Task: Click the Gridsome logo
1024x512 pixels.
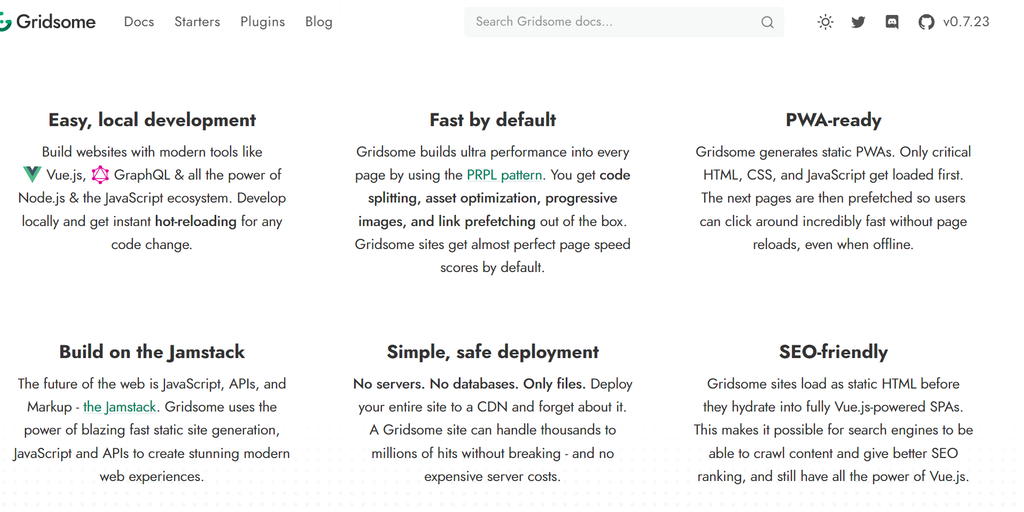Action: point(47,22)
